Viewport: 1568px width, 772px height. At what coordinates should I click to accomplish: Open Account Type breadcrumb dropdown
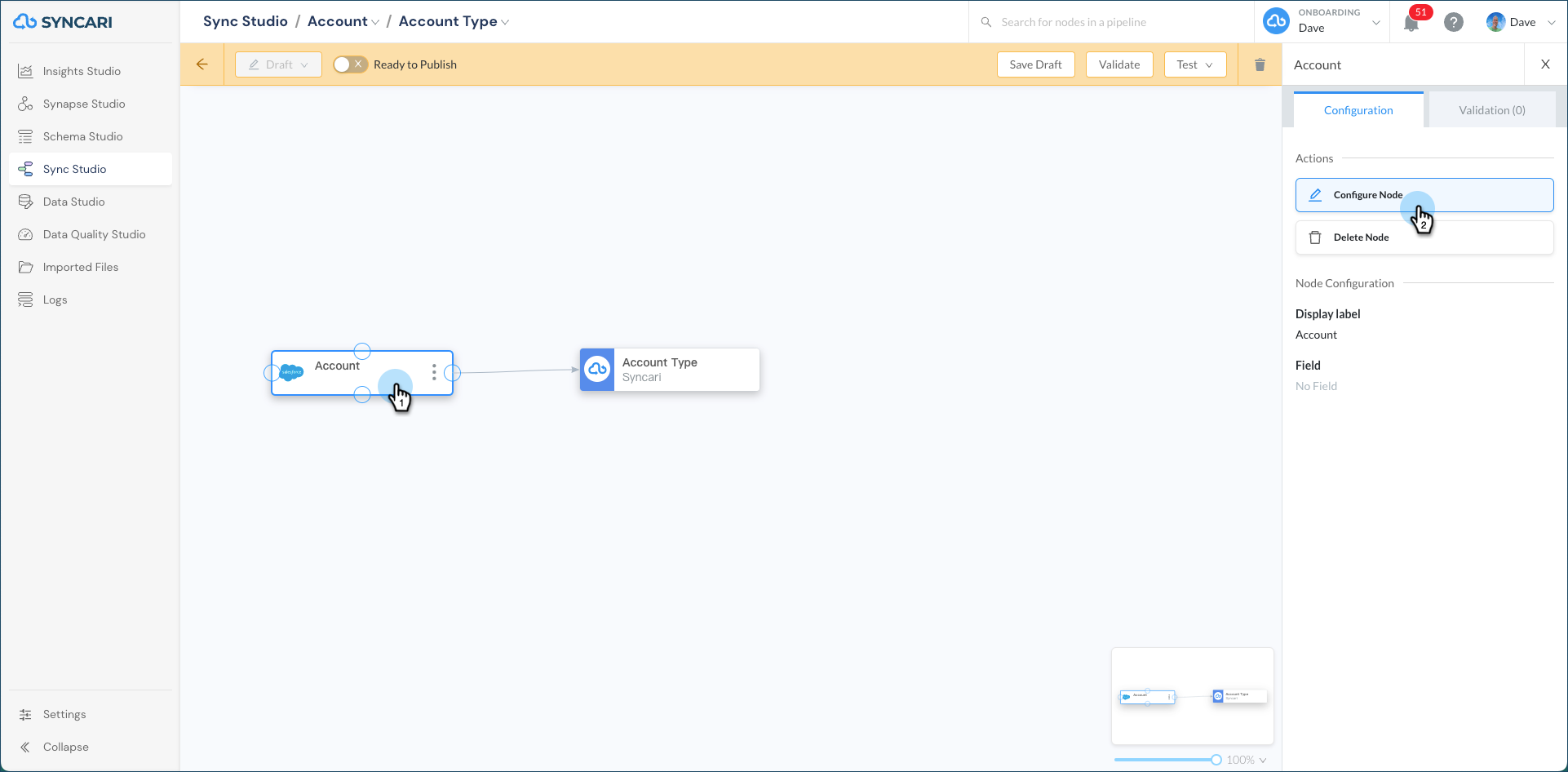click(454, 22)
